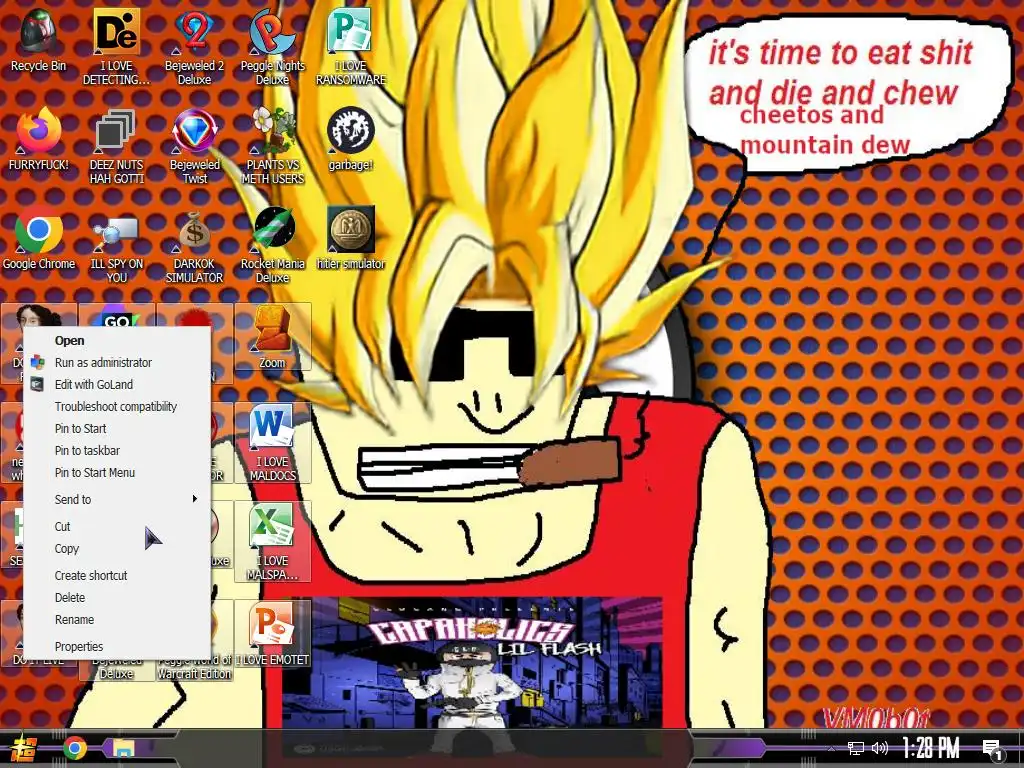Choose Create shortcut
The image size is (1024, 768).
click(117, 575)
